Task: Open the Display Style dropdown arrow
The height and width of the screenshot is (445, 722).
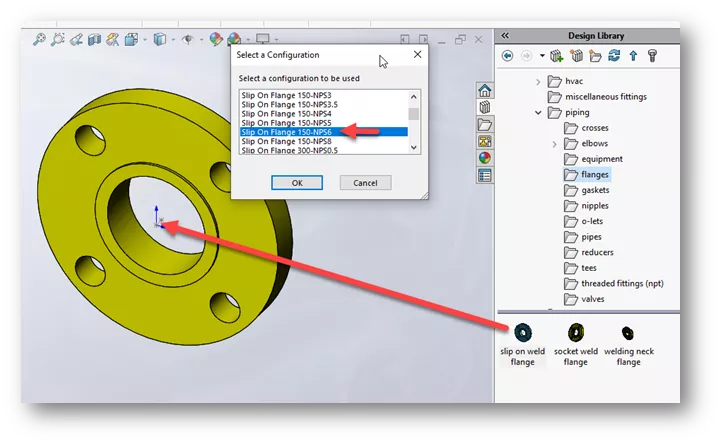Action: pyautogui.click(x=173, y=40)
